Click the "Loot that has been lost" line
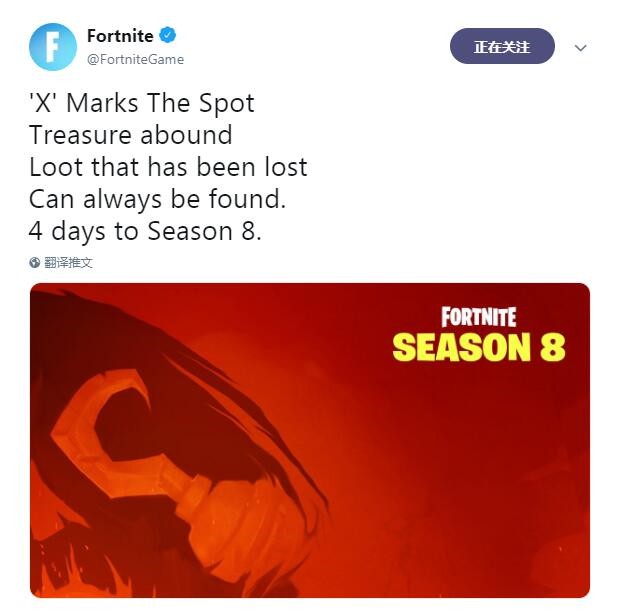This screenshot has width=620, height=615. coord(168,167)
